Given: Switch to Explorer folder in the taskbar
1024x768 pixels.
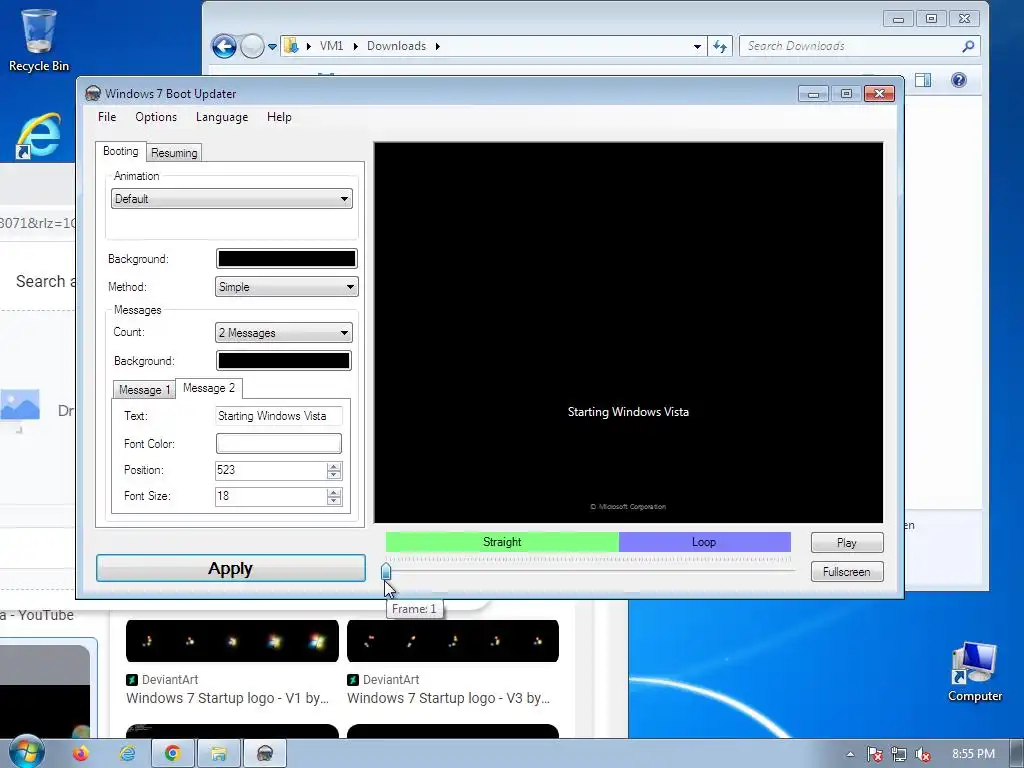Looking at the screenshot, I should tap(219, 754).
